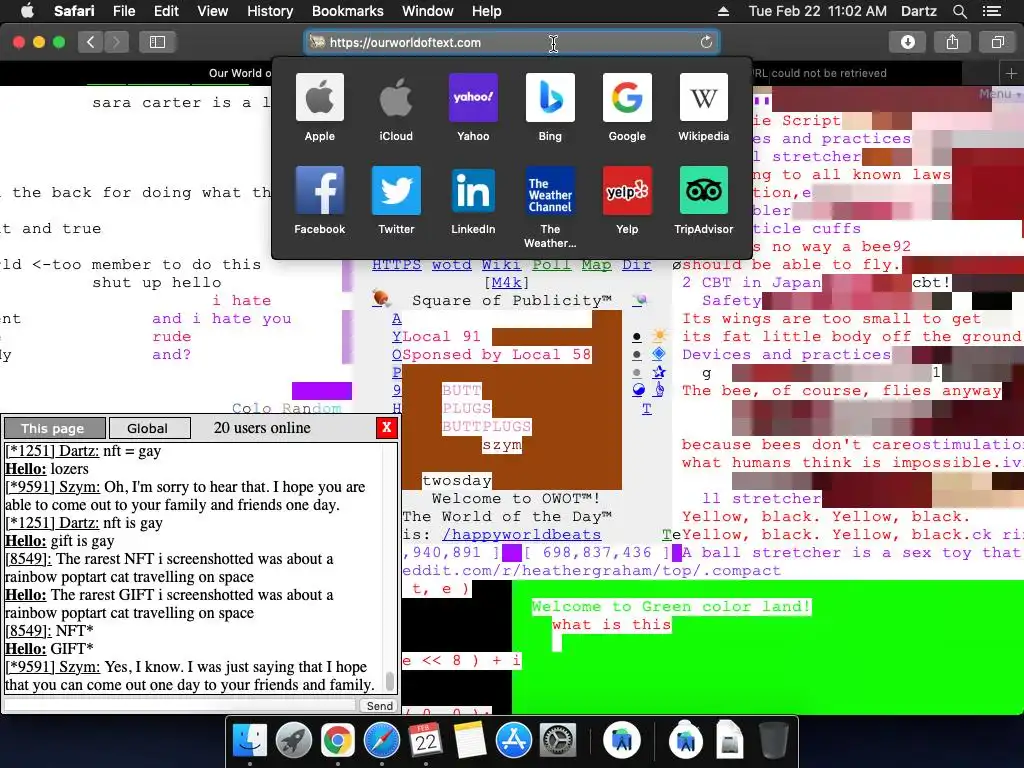Open the File menu
This screenshot has width=1024, height=768.
(x=124, y=11)
